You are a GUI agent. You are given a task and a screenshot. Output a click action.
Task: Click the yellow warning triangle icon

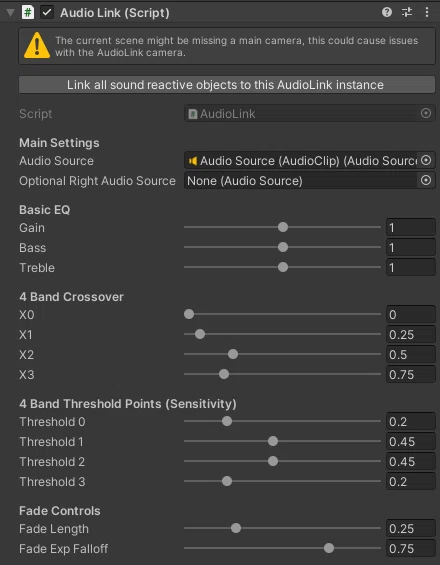click(x=37, y=46)
